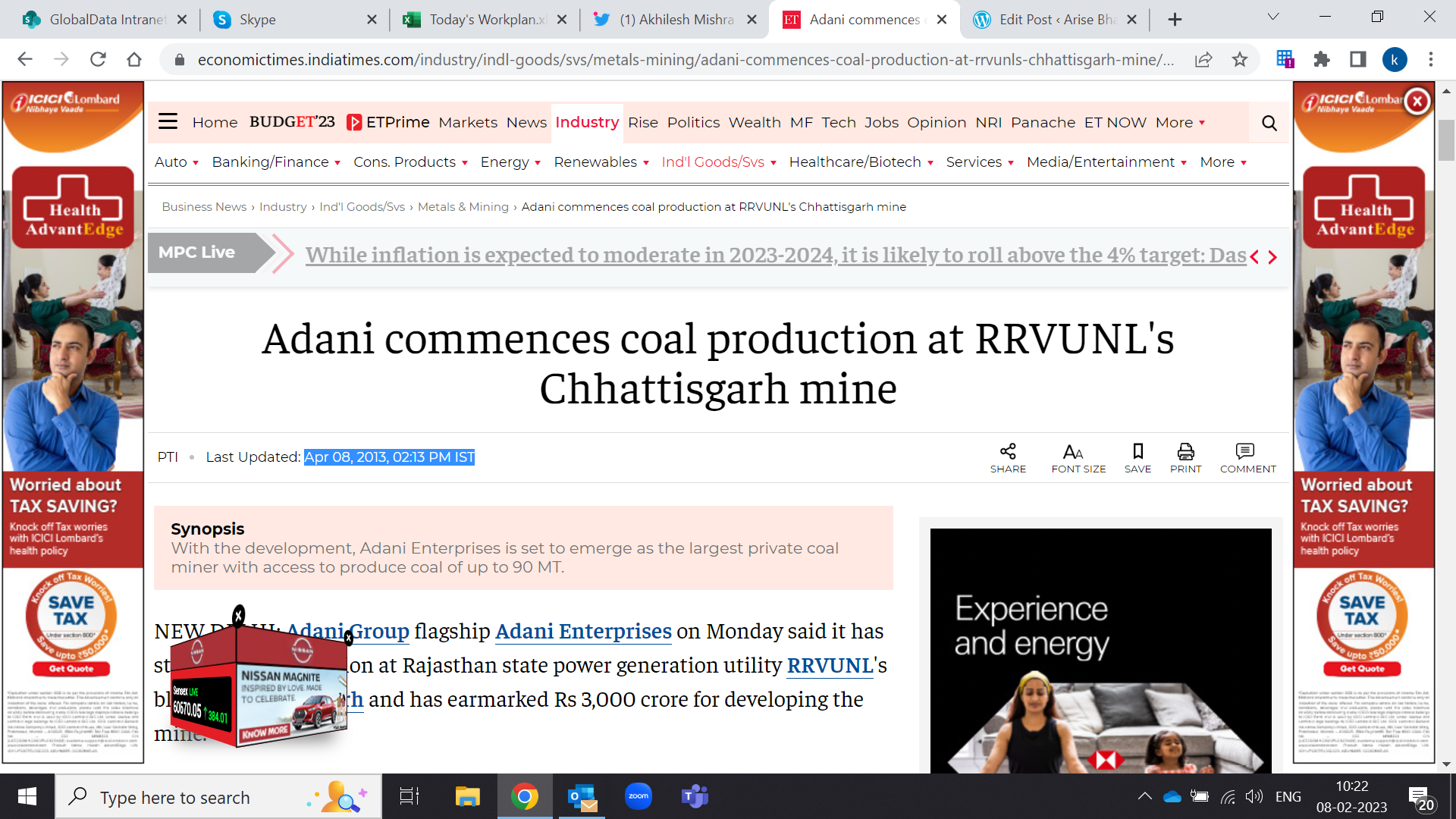This screenshot has height=819, width=1456.
Task: Click the search magnifier icon
Action: pyautogui.click(x=1269, y=123)
